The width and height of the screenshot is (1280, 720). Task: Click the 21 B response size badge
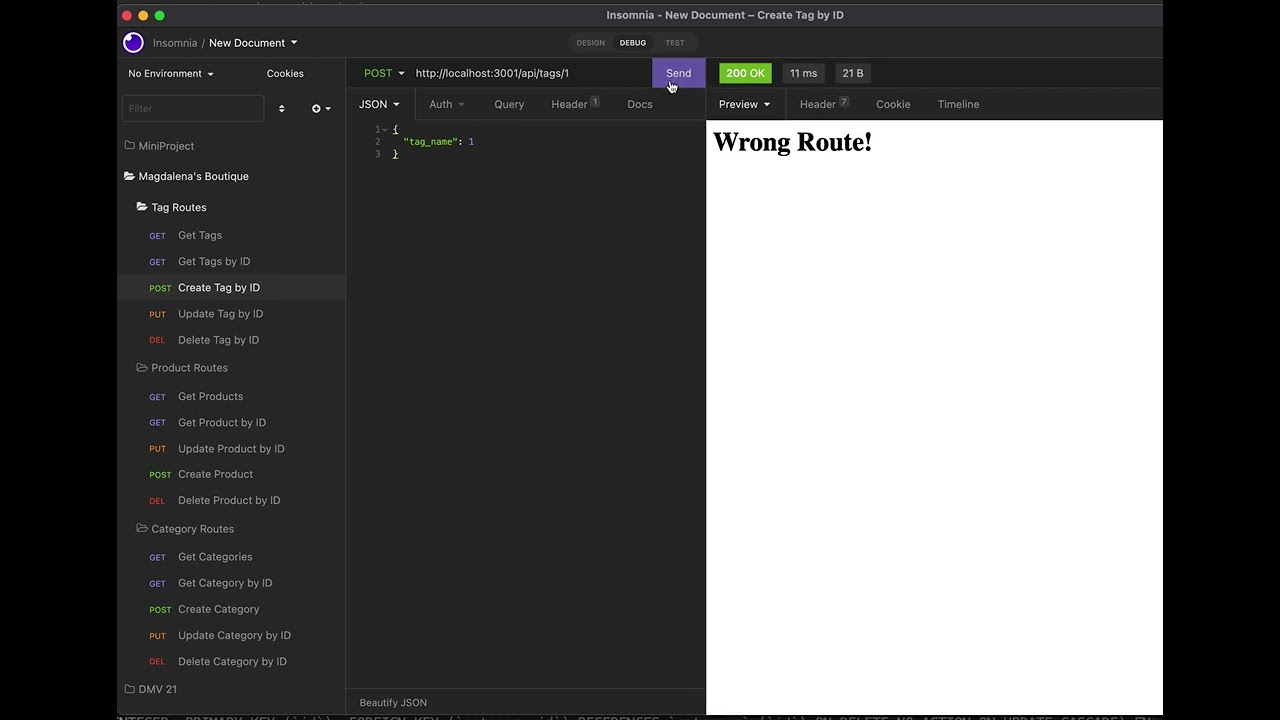pos(853,73)
